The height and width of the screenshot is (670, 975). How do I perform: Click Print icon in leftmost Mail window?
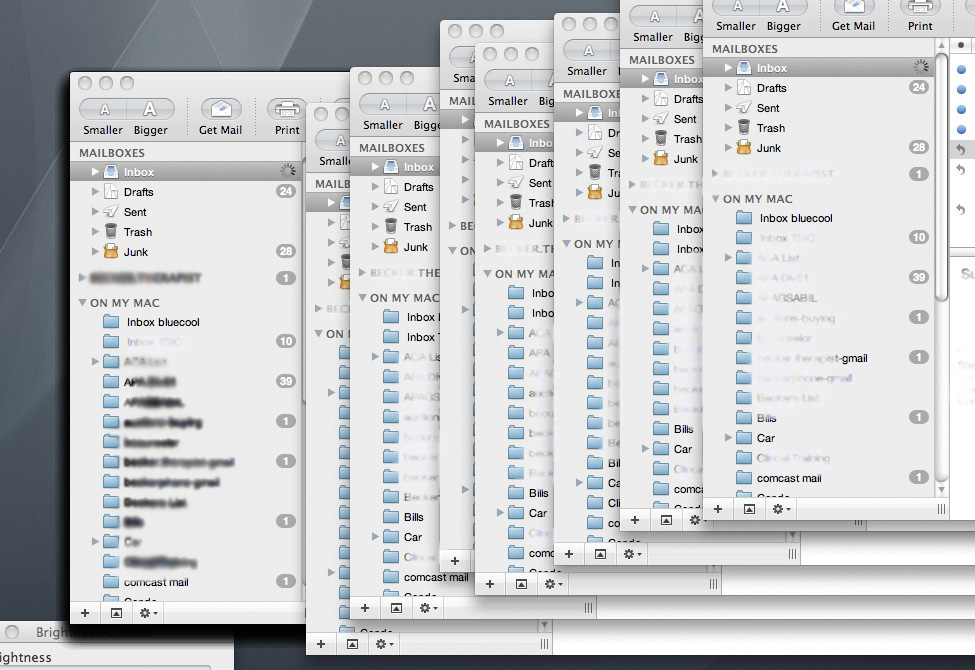pos(287,110)
